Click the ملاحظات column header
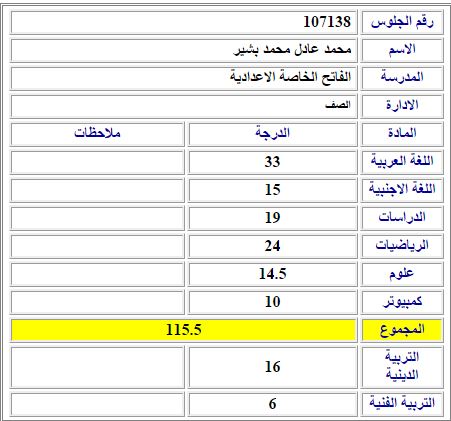Screen dimensions: 451x421 (97, 134)
